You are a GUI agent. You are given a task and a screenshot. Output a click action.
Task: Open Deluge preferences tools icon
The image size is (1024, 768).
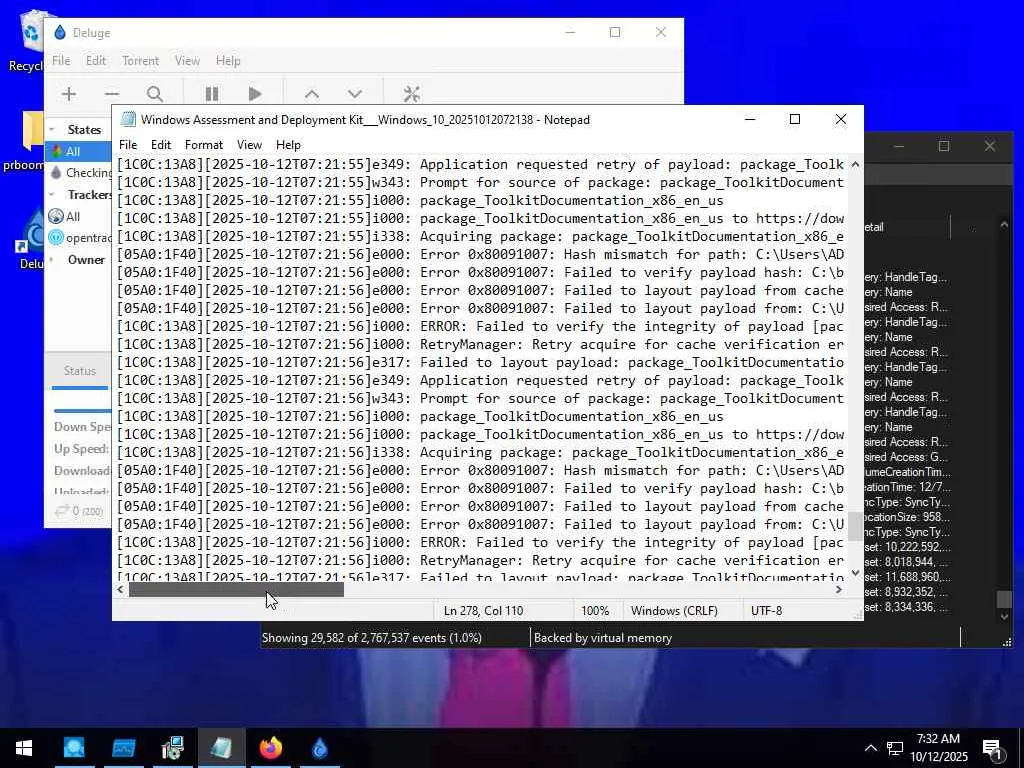[411, 94]
